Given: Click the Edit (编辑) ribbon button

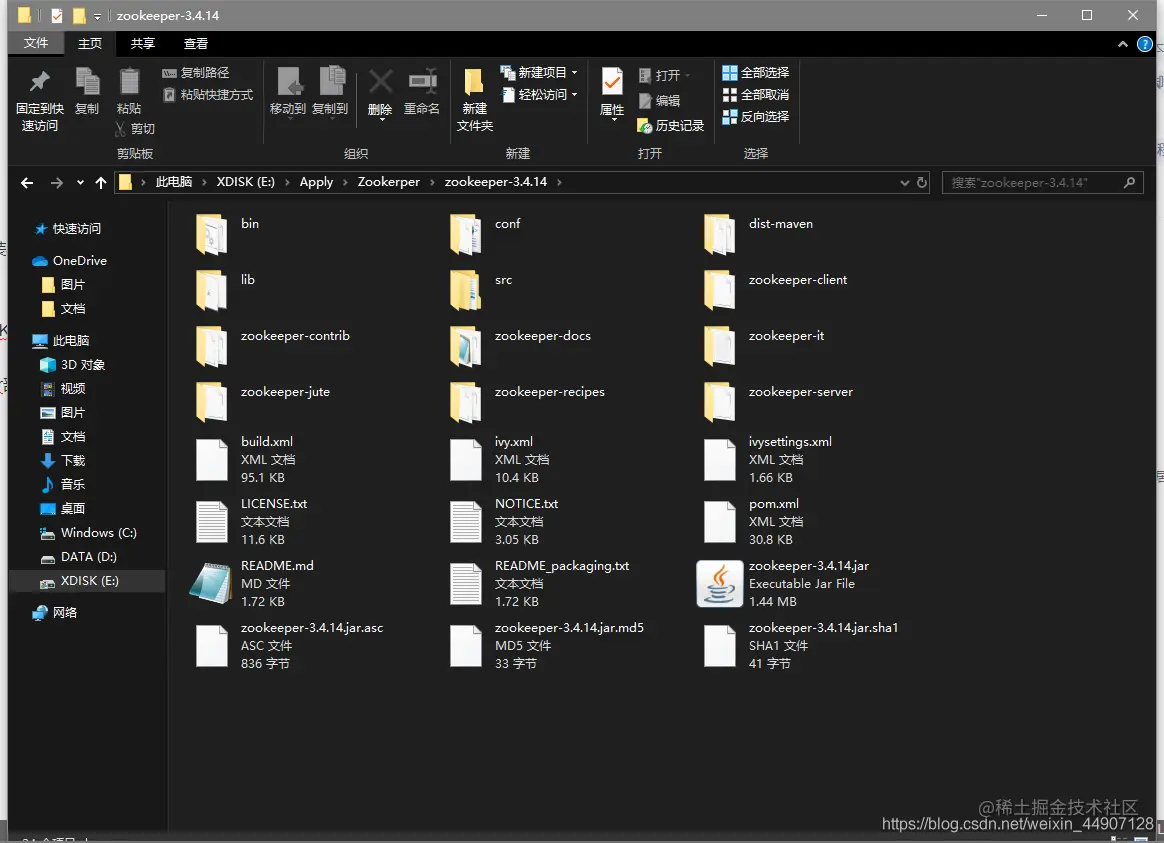Looking at the screenshot, I should coord(659,101).
